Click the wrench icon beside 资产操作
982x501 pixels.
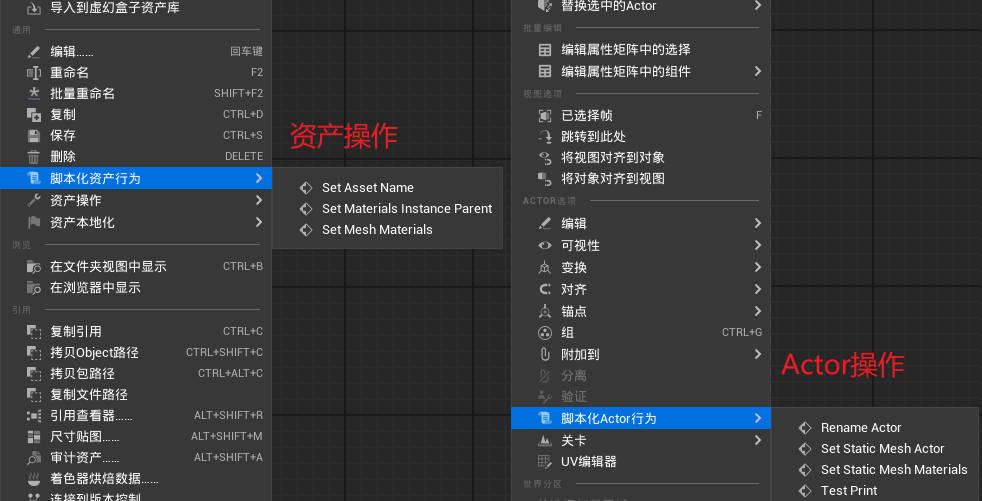33,201
